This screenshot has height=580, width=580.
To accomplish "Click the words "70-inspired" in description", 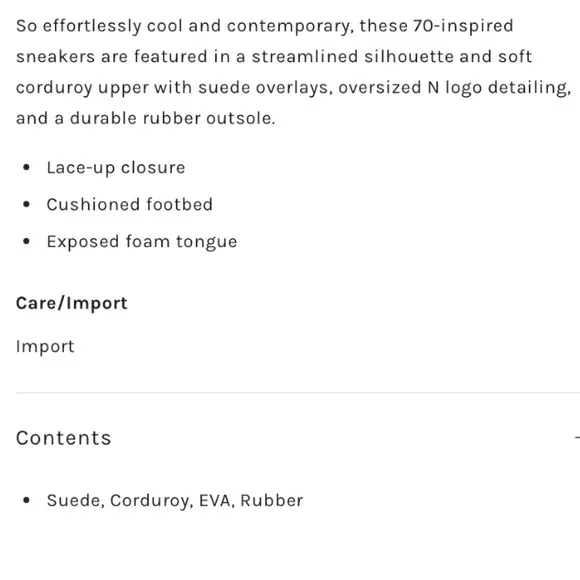I will point(463,26).
